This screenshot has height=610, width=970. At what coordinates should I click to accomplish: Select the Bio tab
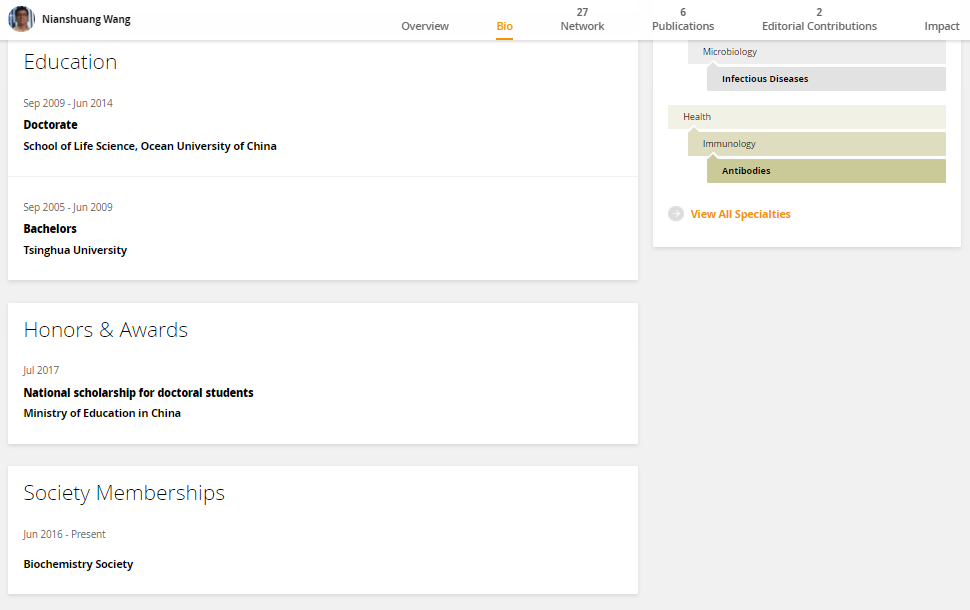504,26
